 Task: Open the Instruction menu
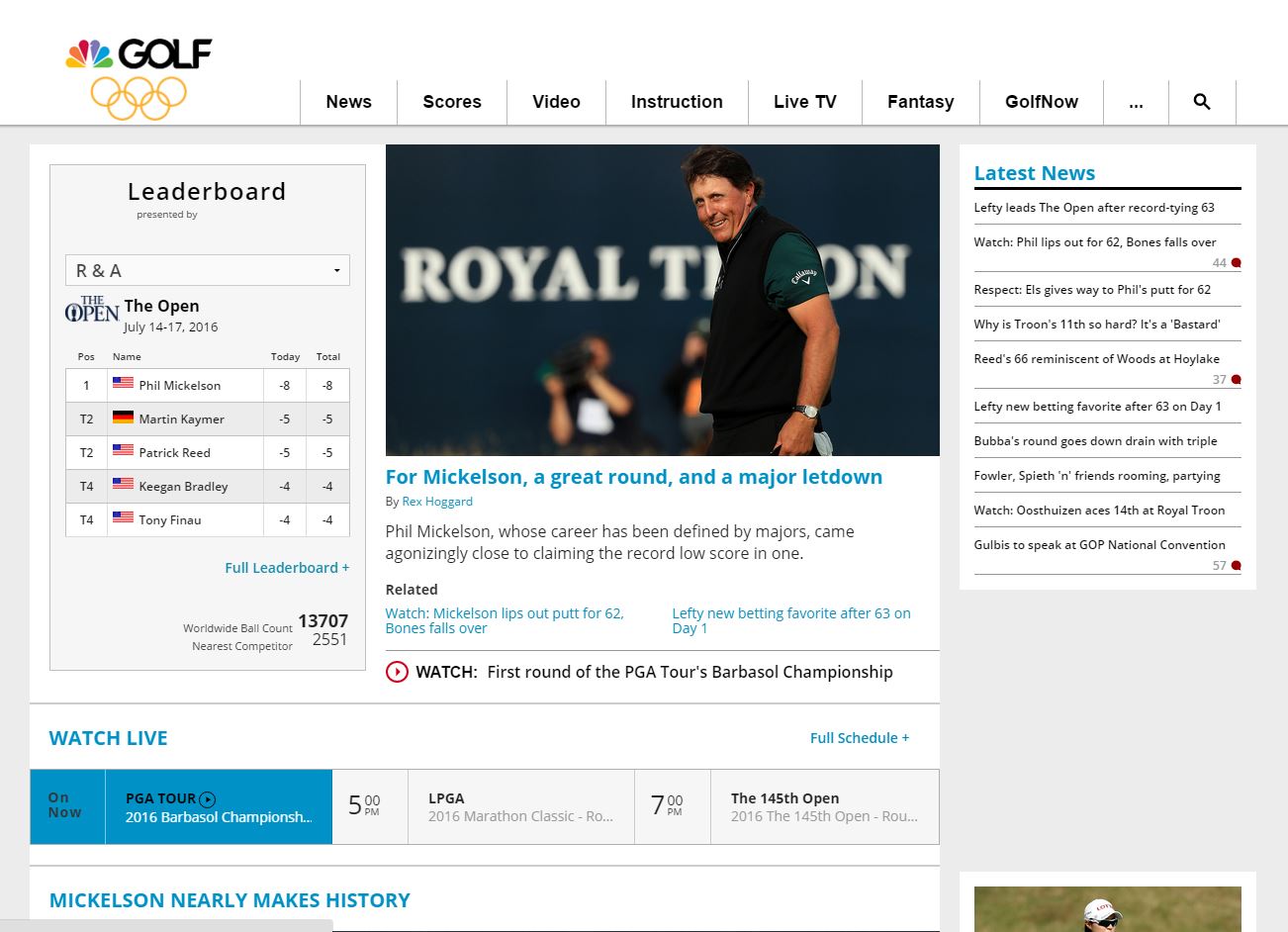[x=677, y=102]
